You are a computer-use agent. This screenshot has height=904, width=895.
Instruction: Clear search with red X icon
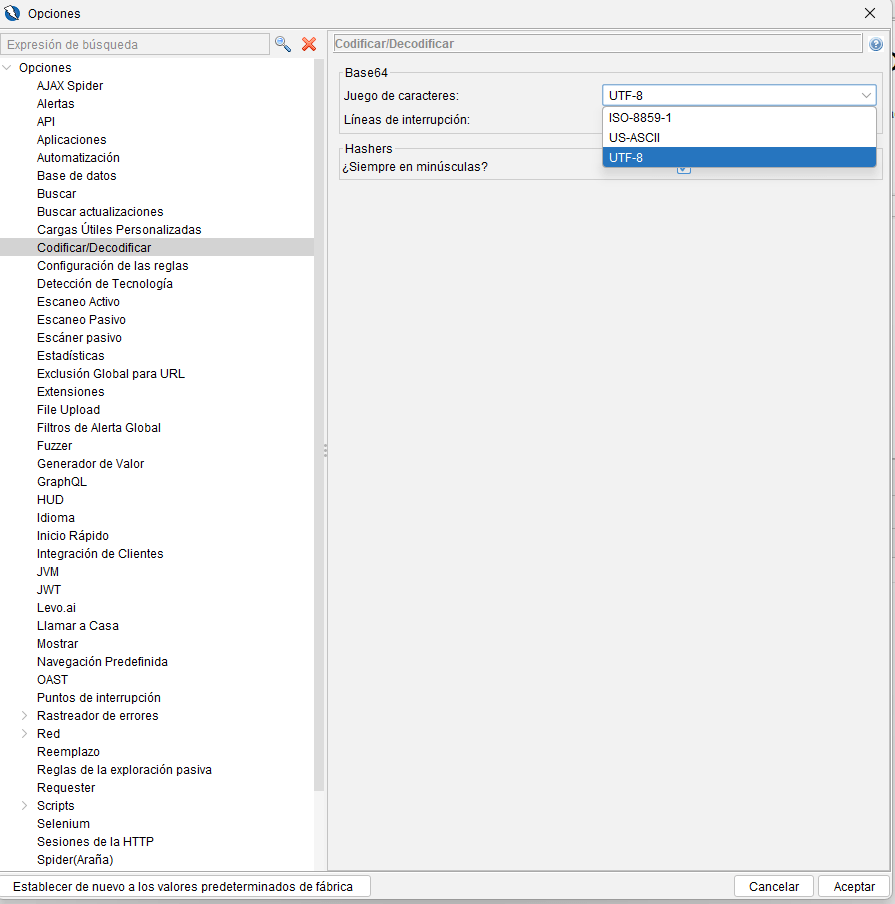309,44
